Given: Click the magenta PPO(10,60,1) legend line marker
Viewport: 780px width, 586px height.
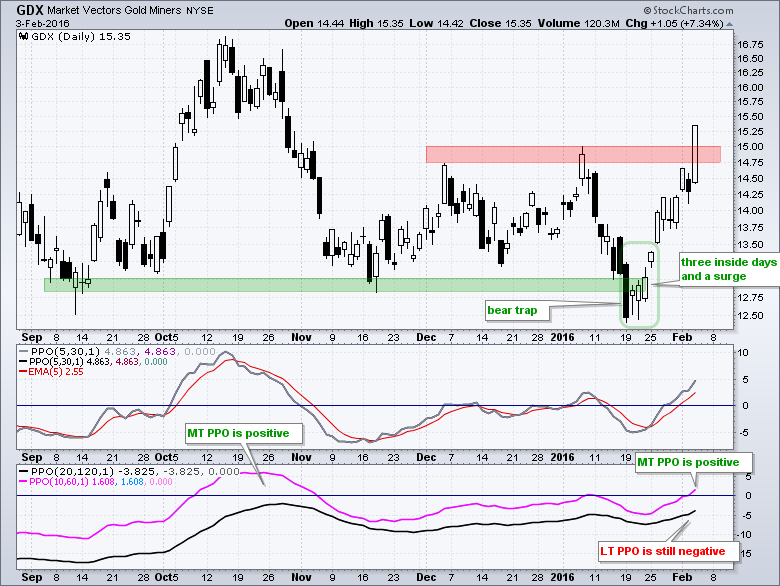Looking at the screenshot, I should pos(23,482).
